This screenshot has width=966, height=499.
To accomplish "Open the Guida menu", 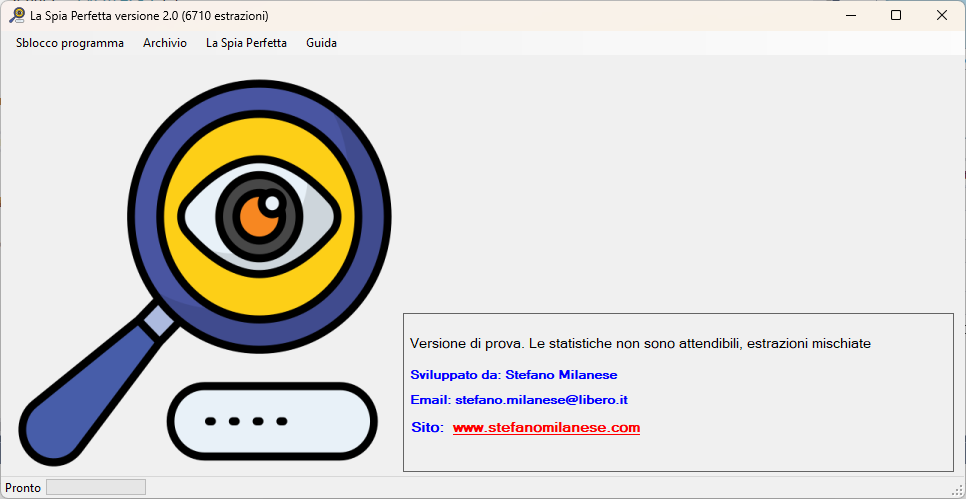I will tap(321, 43).
